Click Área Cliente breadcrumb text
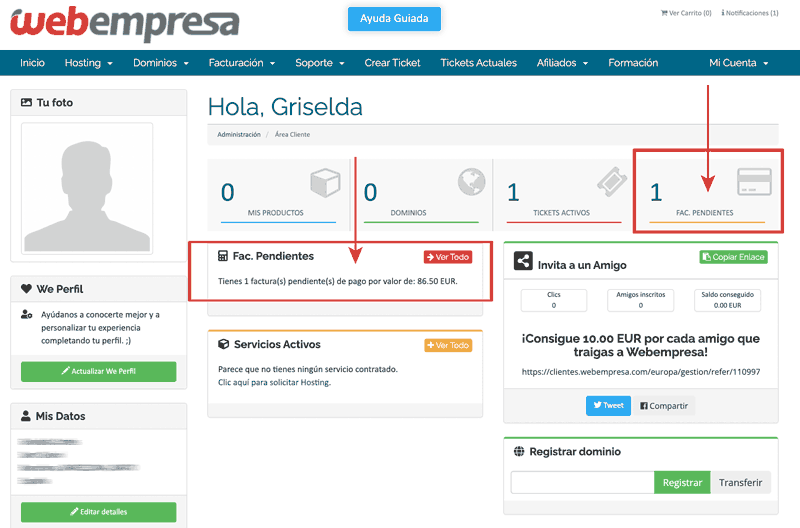Viewport: 800px width, 528px height. point(292,135)
